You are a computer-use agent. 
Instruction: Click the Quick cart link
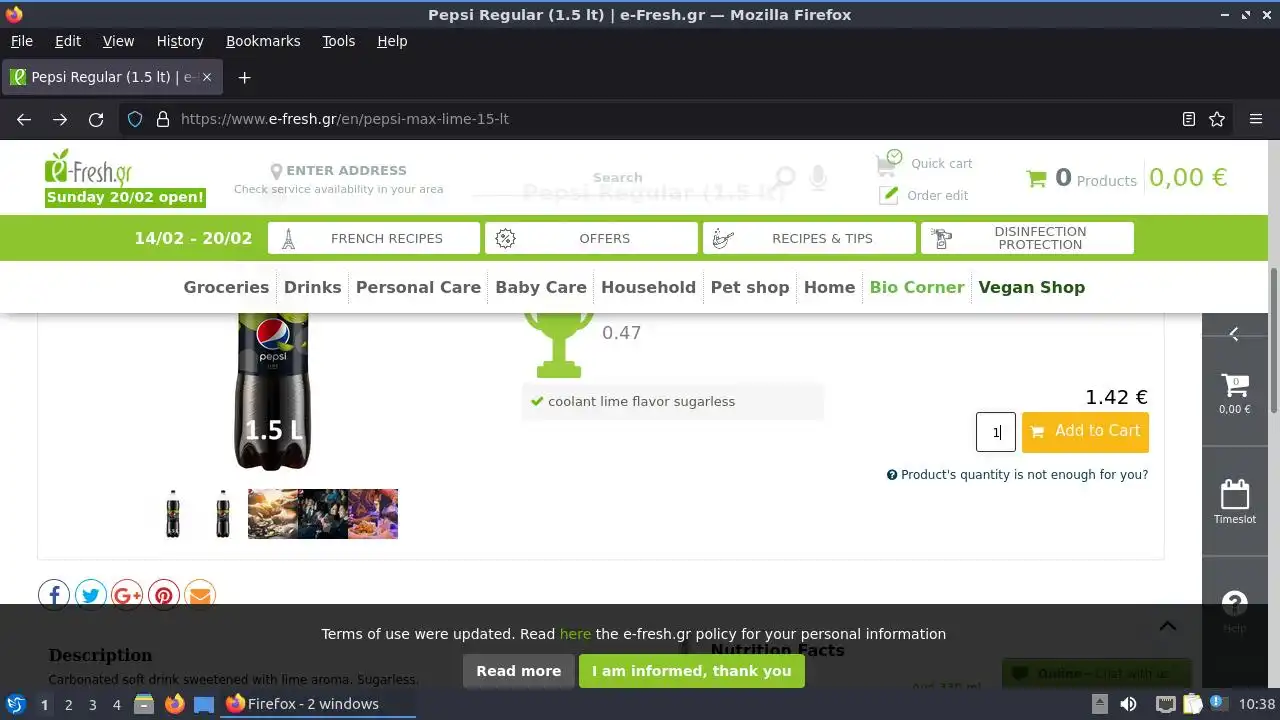click(x=941, y=163)
